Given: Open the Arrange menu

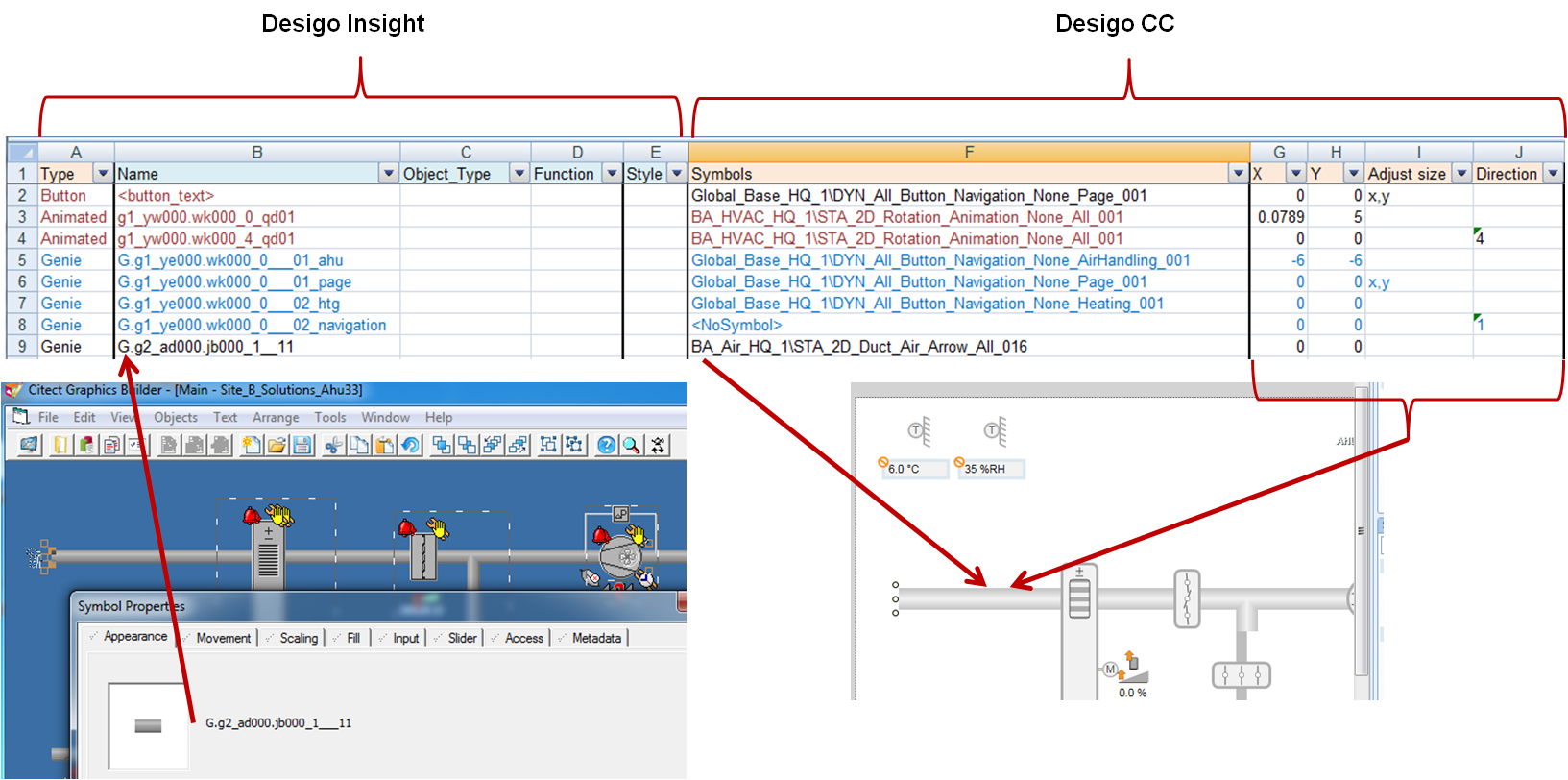Looking at the screenshot, I should click(x=276, y=418).
